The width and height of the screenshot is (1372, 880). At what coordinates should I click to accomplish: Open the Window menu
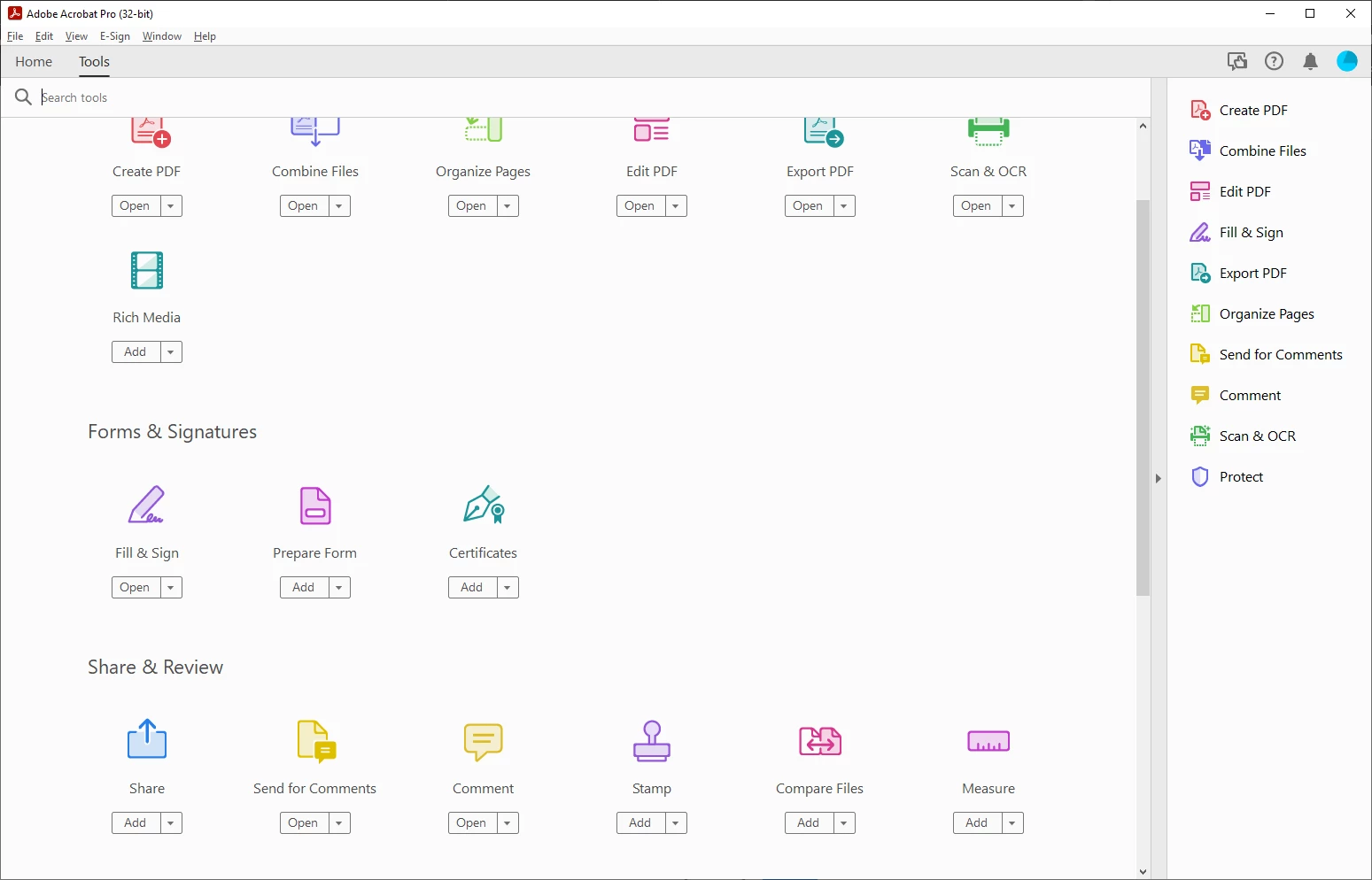pyautogui.click(x=162, y=36)
